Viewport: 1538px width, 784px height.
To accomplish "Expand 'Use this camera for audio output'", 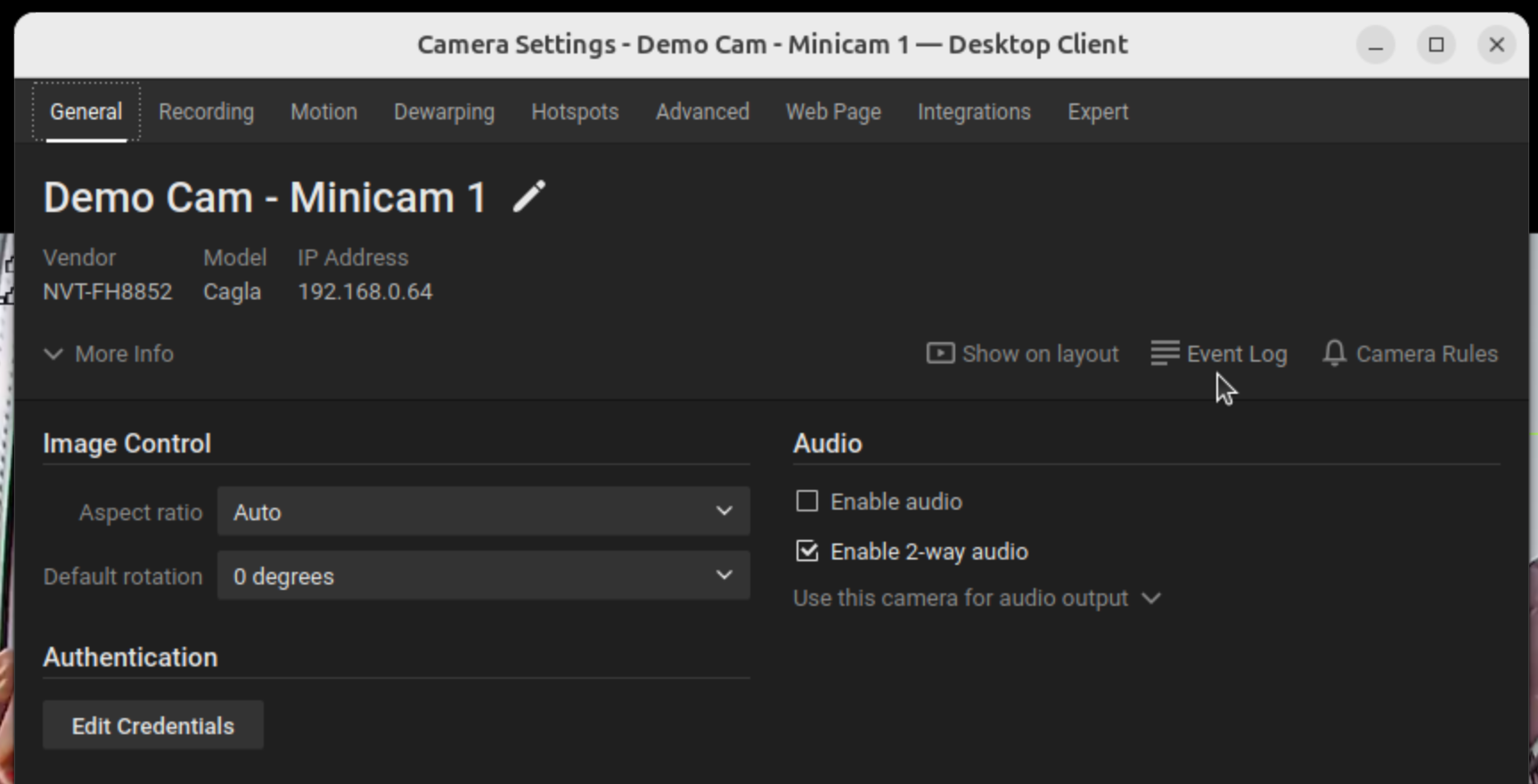I will click(x=977, y=598).
